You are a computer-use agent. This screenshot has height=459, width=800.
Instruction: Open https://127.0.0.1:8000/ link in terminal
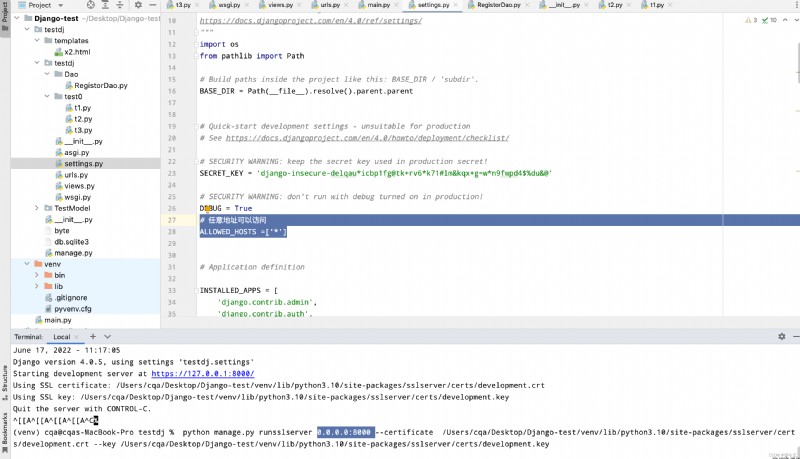[x=203, y=374]
